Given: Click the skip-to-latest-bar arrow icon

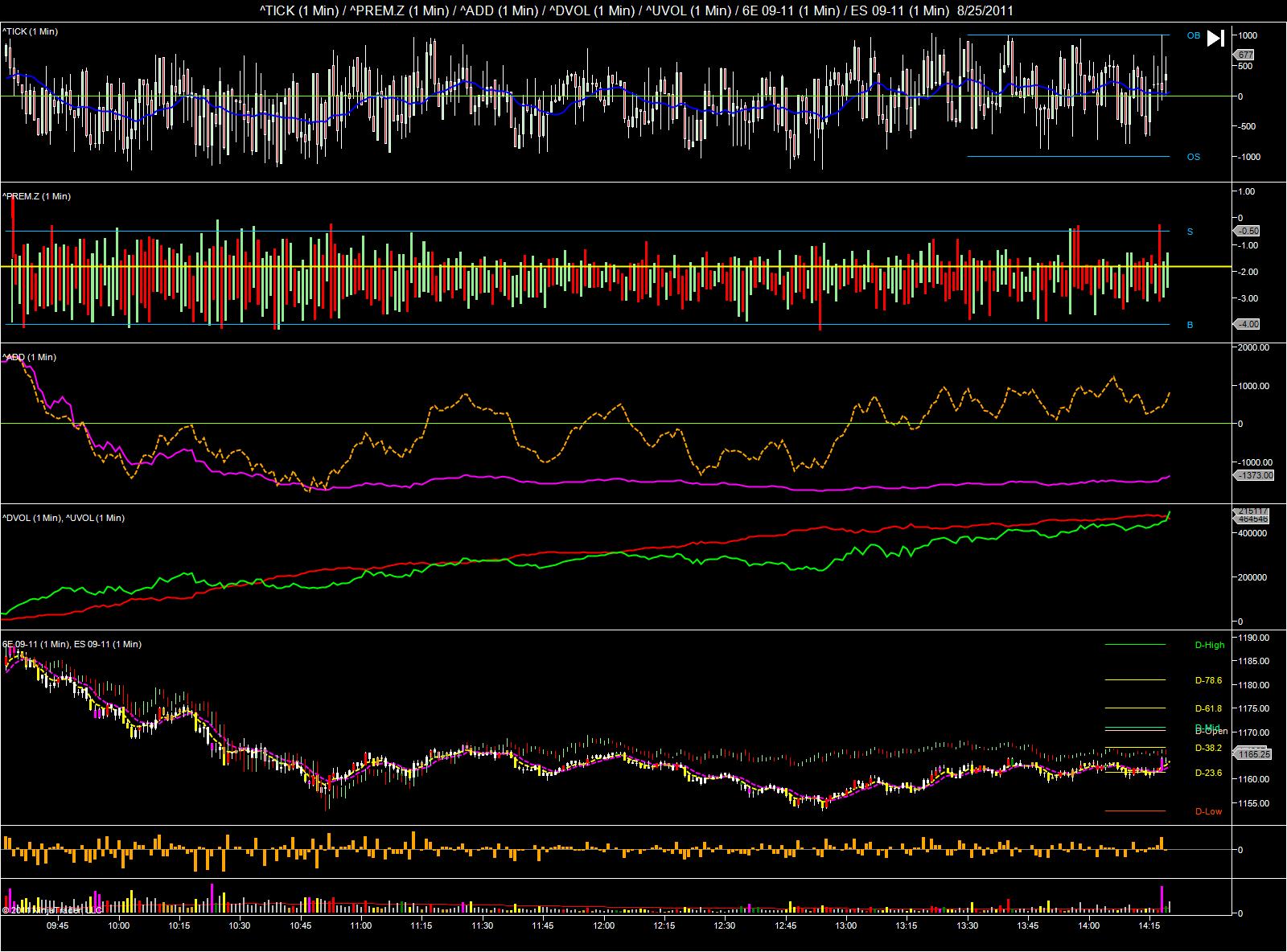Looking at the screenshot, I should 1215,38.
